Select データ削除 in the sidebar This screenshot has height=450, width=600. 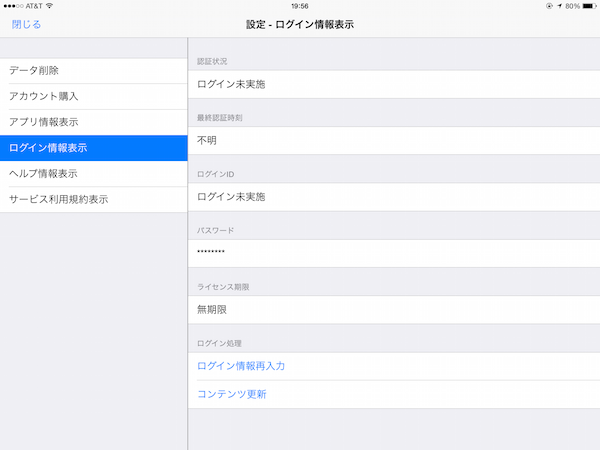pyautogui.click(x=94, y=71)
